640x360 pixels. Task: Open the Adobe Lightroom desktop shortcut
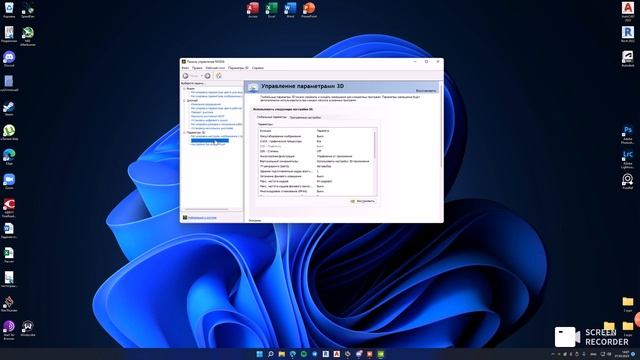coord(628,159)
